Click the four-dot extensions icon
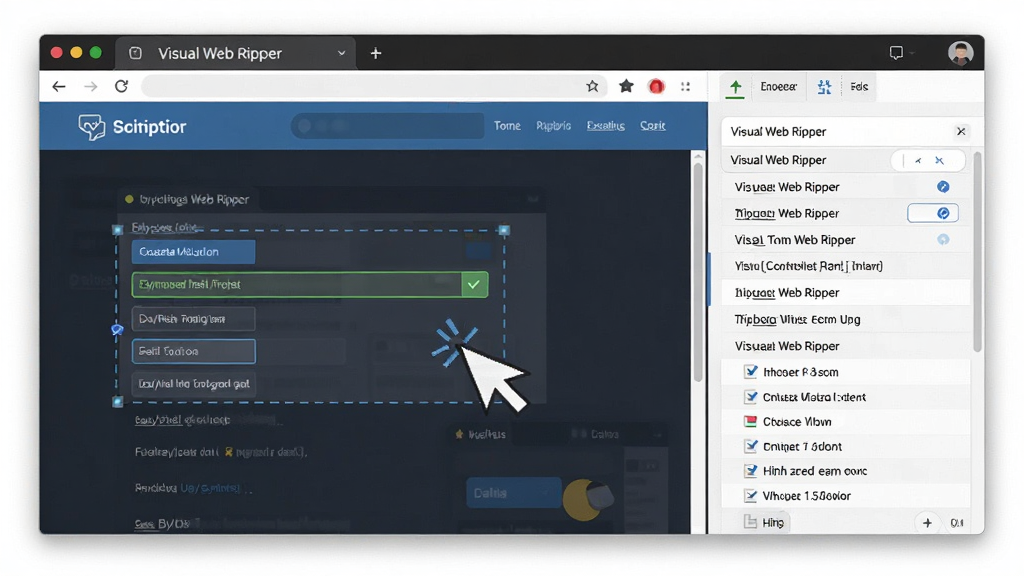 pyautogui.click(x=685, y=86)
